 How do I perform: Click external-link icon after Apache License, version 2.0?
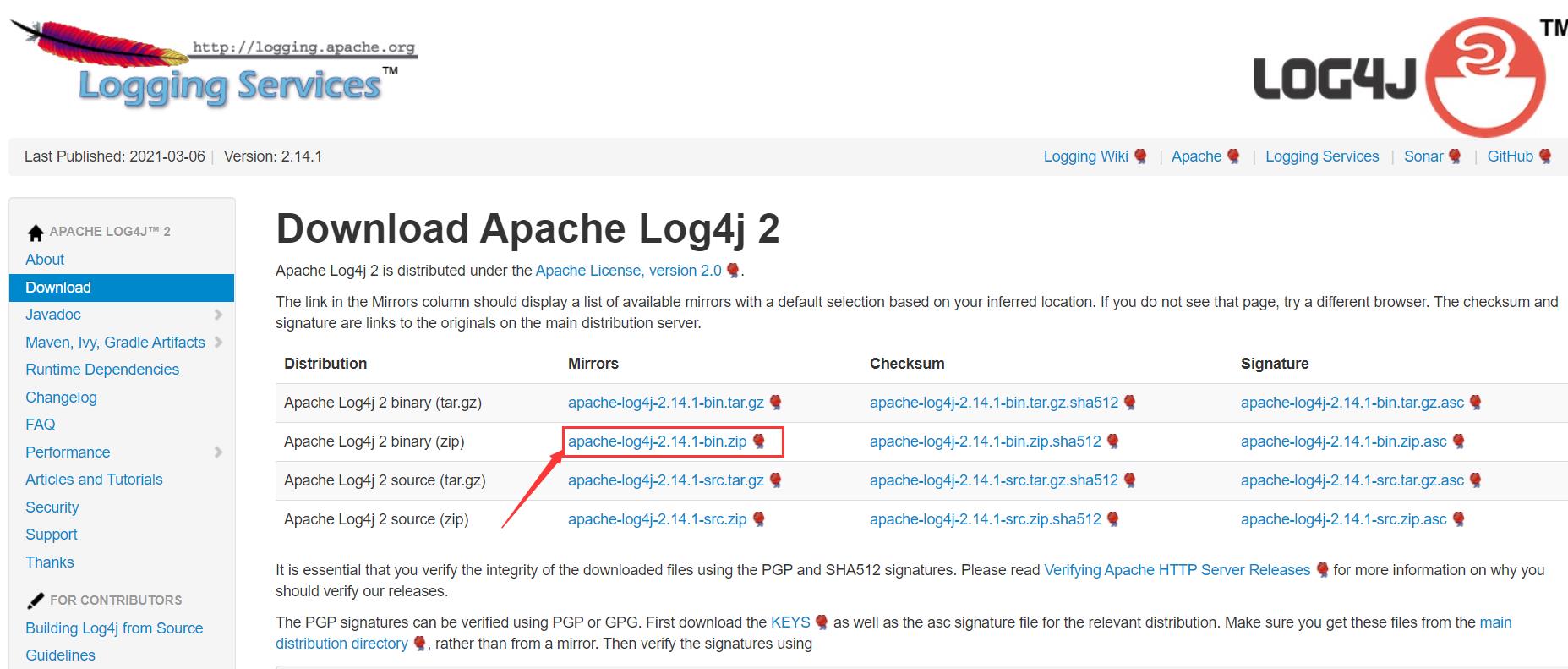tap(733, 271)
